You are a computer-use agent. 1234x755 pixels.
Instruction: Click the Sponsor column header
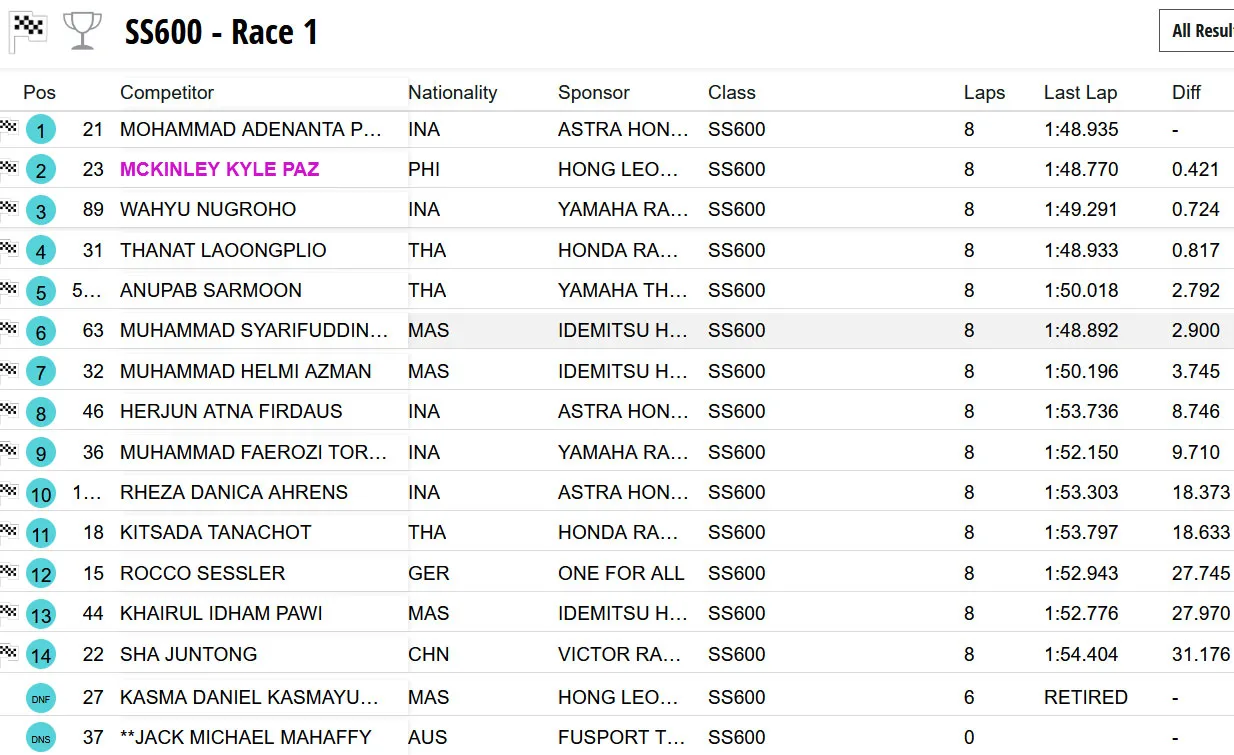pyautogui.click(x=593, y=93)
